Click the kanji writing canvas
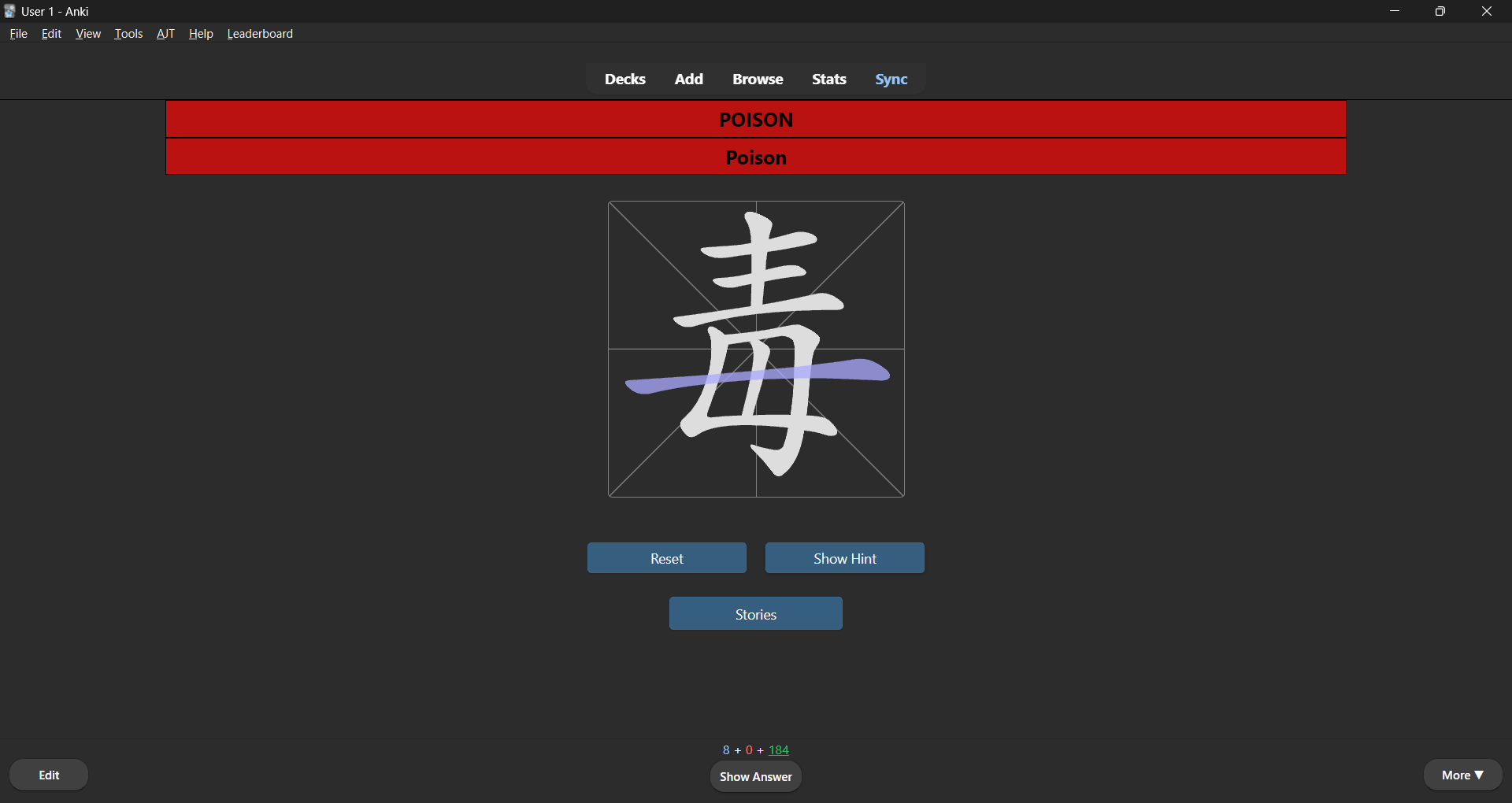This screenshot has width=1512, height=803. click(x=756, y=350)
